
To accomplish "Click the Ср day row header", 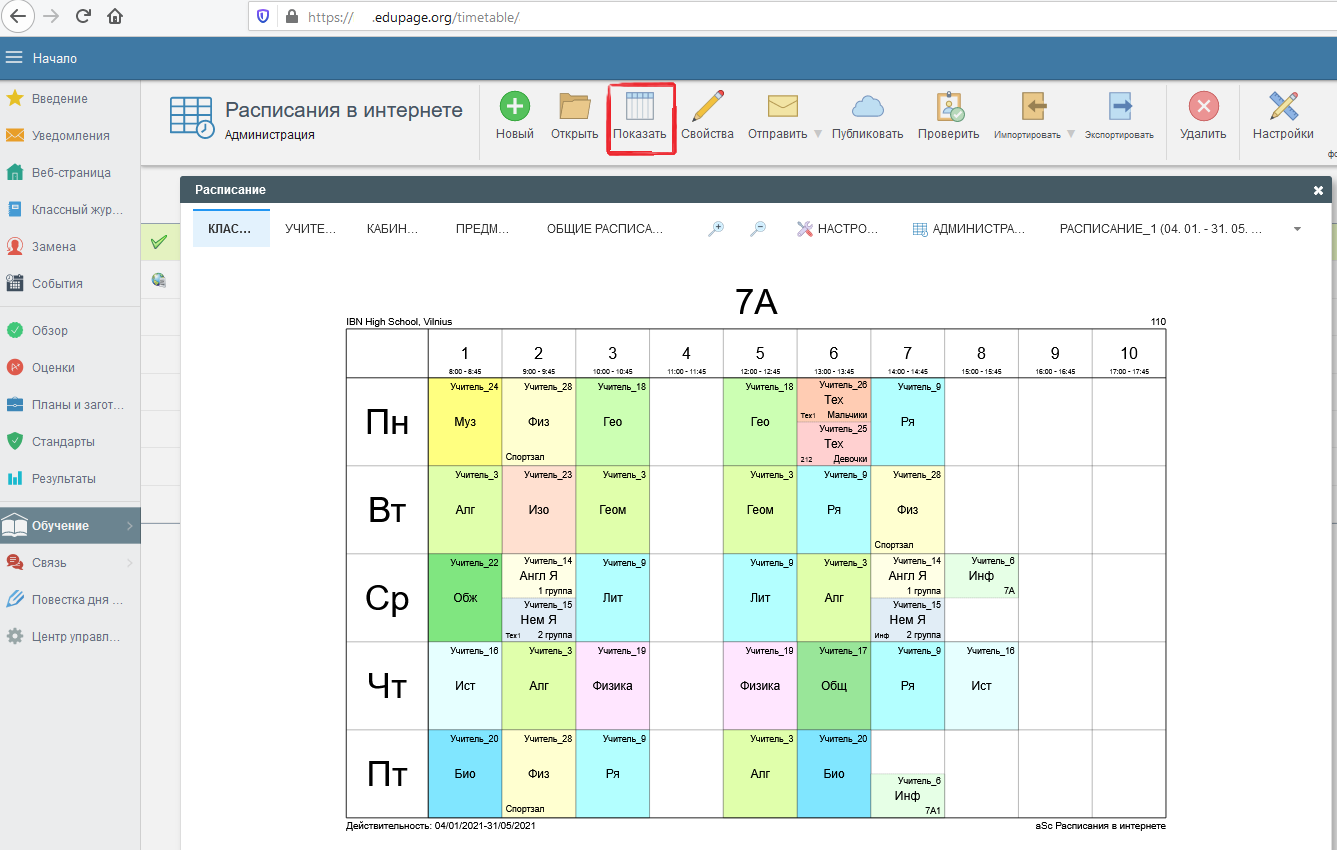I will pos(387,598).
